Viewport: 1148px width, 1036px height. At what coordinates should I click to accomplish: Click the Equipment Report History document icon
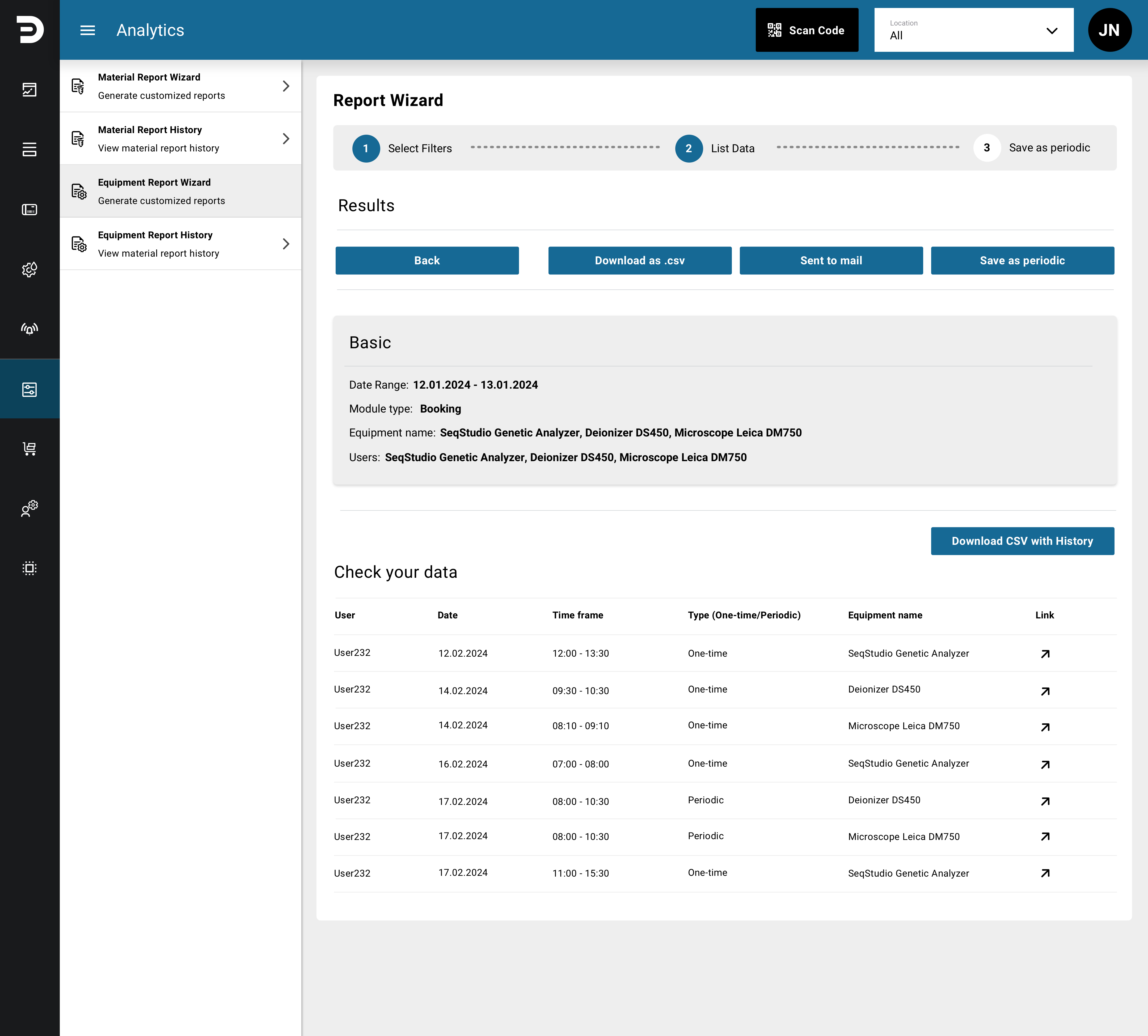pos(79,244)
